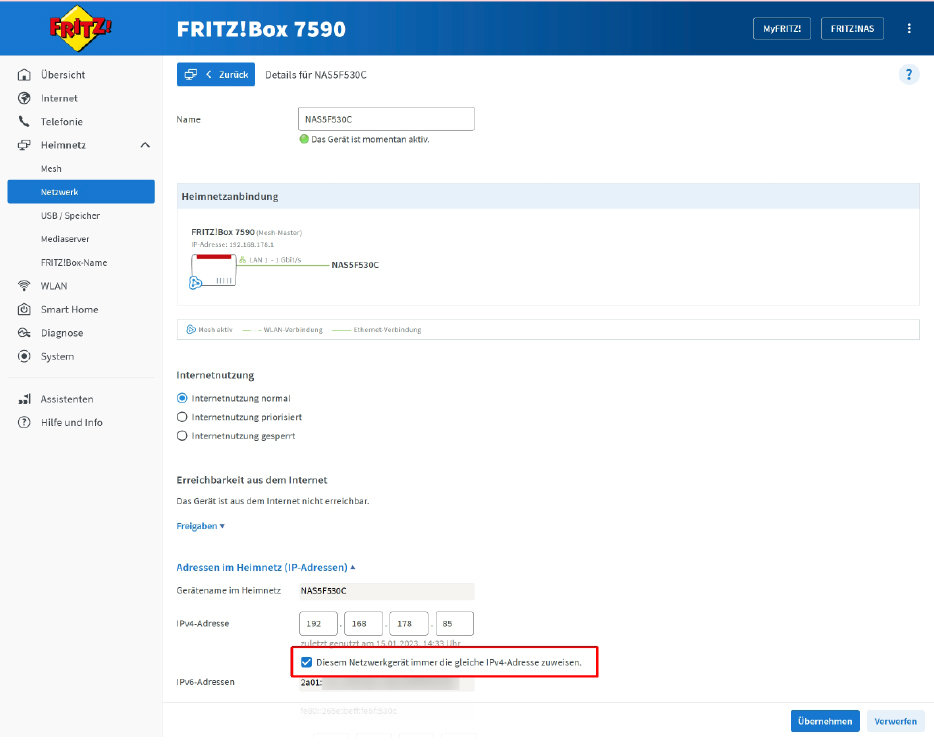Click Verwerfen to discard changes

point(895,722)
